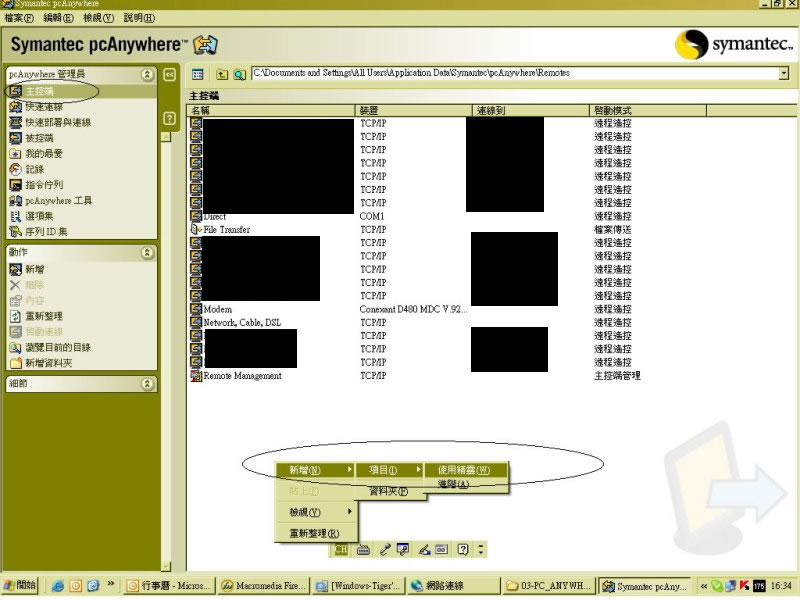Sort by the 裝置 column header
This screenshot has width=800, height=600.
click(x=414, y=110)
